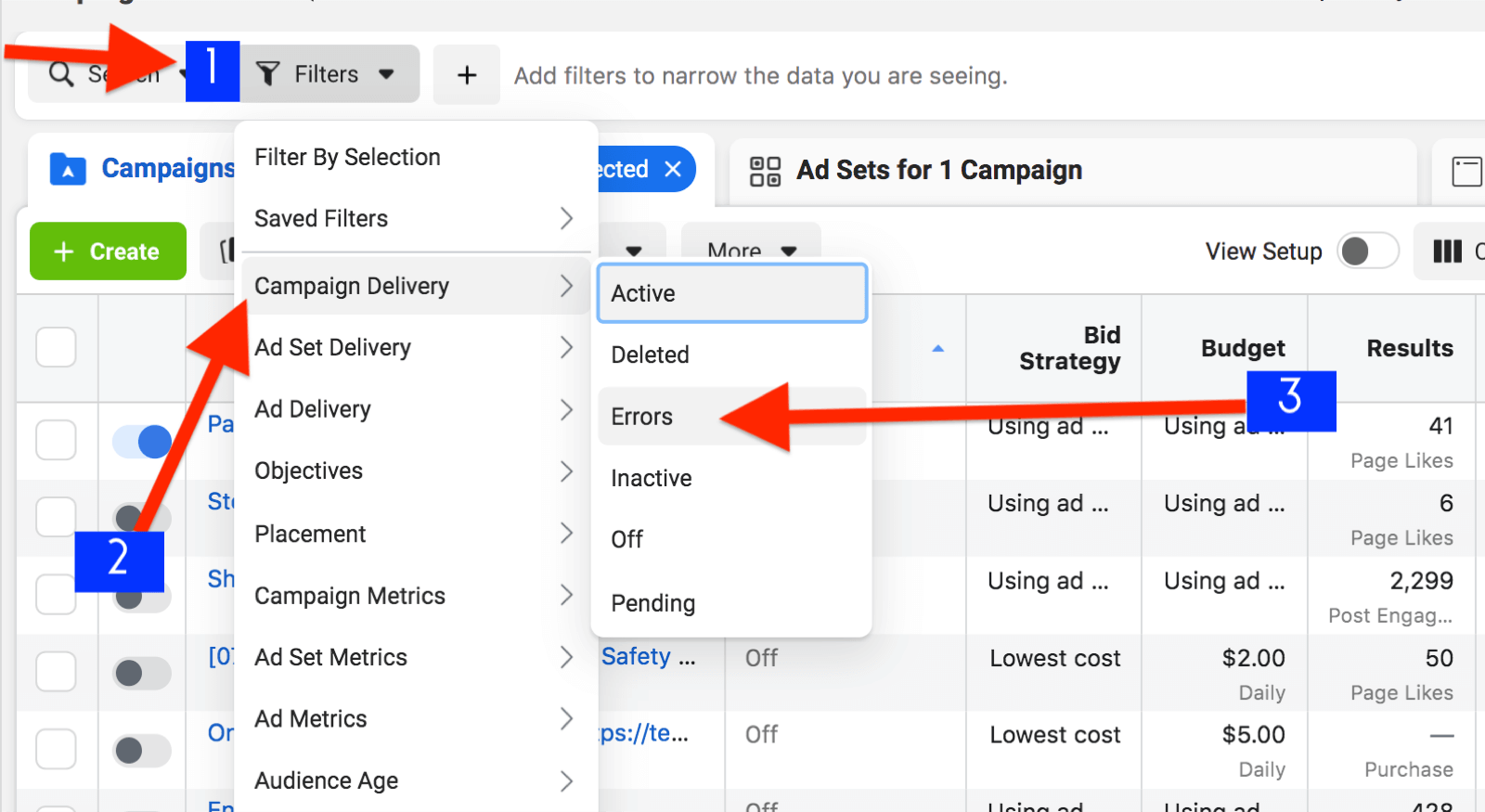Expand the More dropdown
This screenshot has height=812, width=1485.
click(x=751, y=251)
